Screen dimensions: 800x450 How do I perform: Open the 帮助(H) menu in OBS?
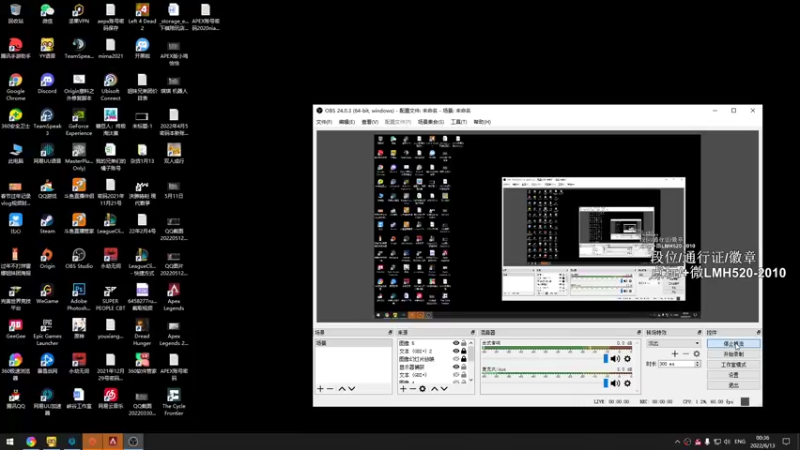pyautogui.click(x=482, y=122)
